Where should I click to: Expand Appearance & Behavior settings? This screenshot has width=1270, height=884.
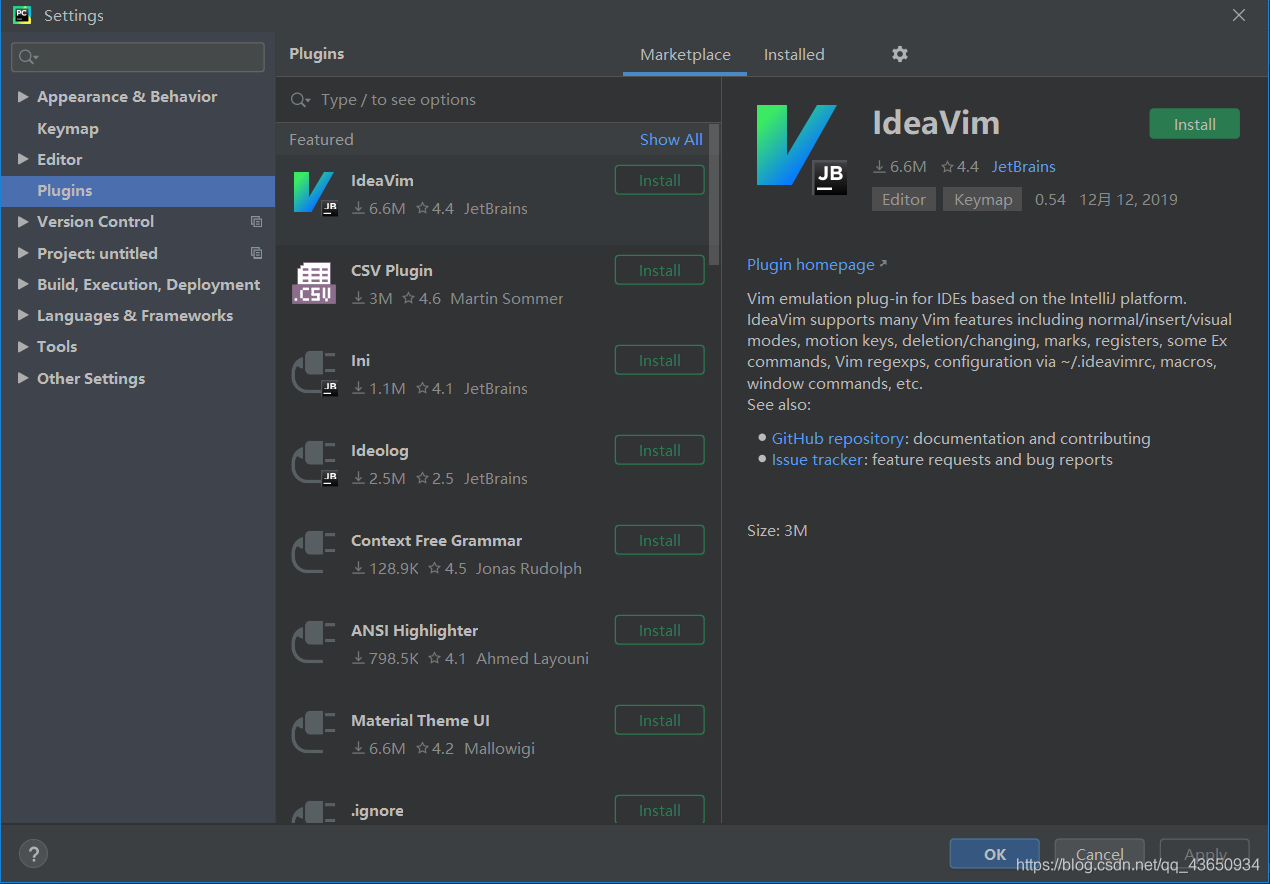pos(23,97)
